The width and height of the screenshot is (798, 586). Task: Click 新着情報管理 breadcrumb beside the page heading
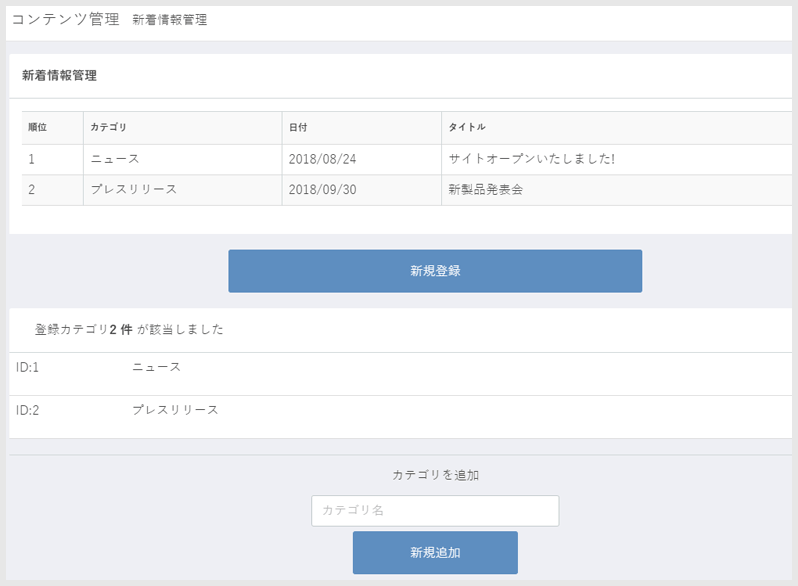click(169, 20)
